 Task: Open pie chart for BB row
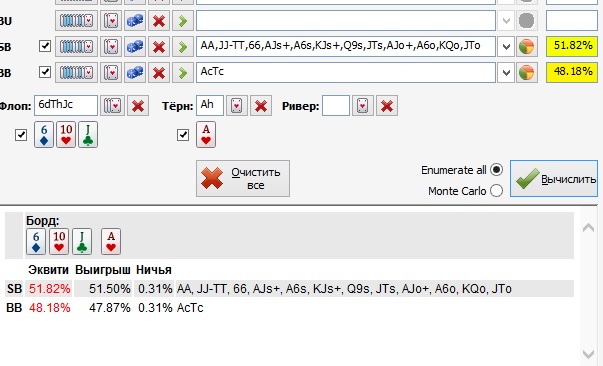pyautogui.click(x=526, y=73)
